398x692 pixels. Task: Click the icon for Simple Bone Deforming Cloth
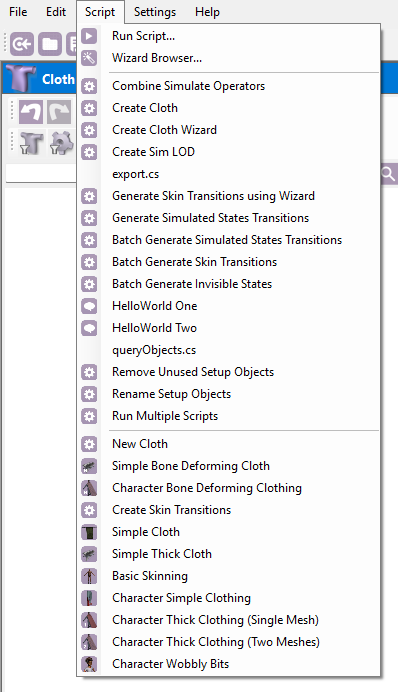pos(89,466)
